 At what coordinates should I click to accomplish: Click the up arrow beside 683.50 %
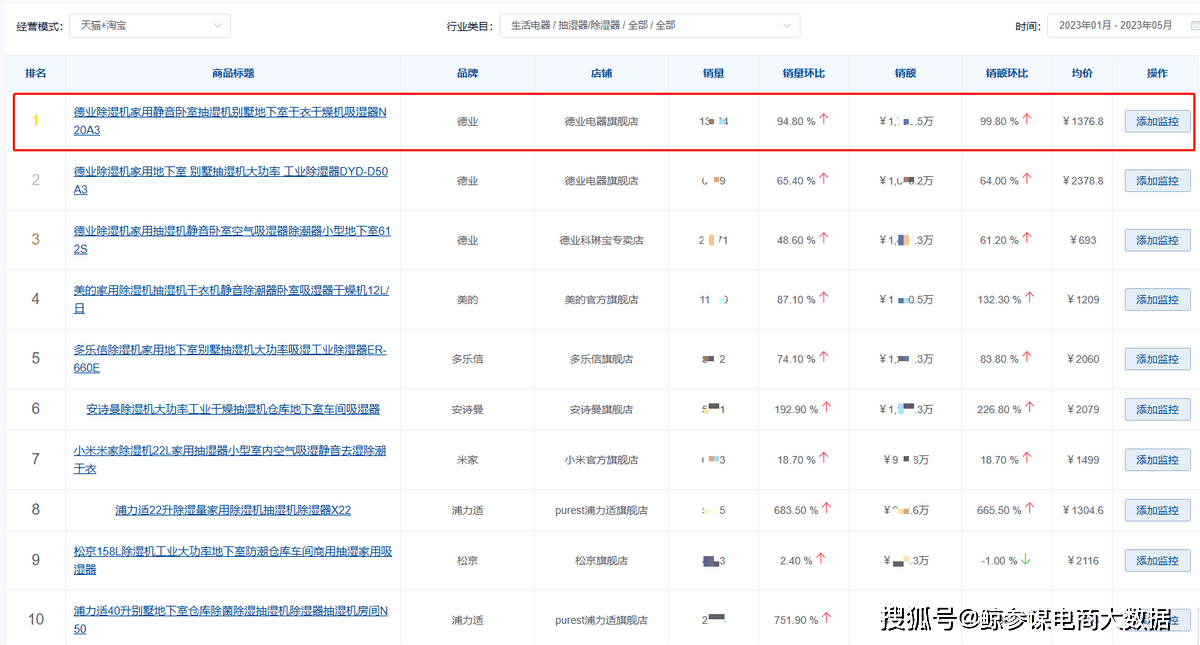coord(826,508)
